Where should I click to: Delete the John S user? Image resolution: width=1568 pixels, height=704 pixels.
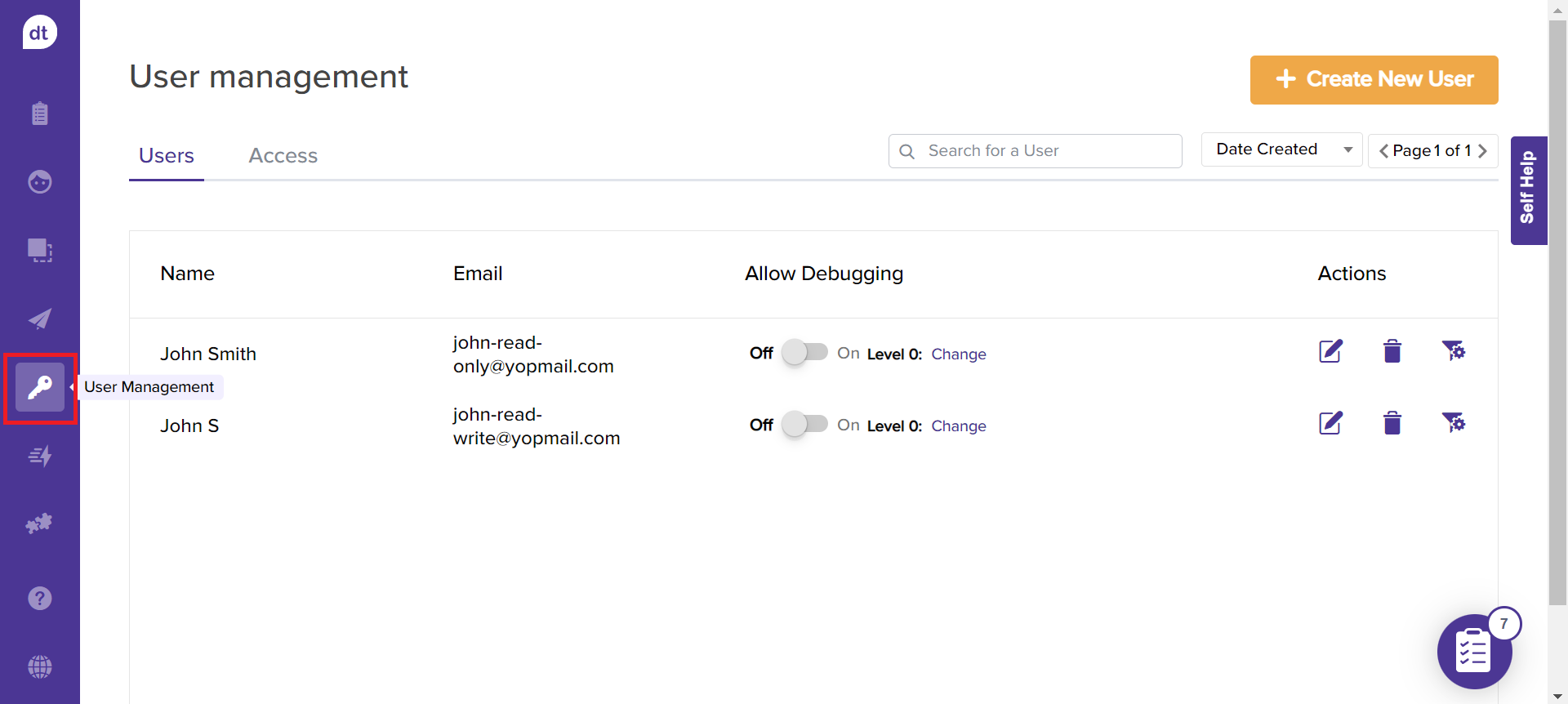[x=1392, y=423]
